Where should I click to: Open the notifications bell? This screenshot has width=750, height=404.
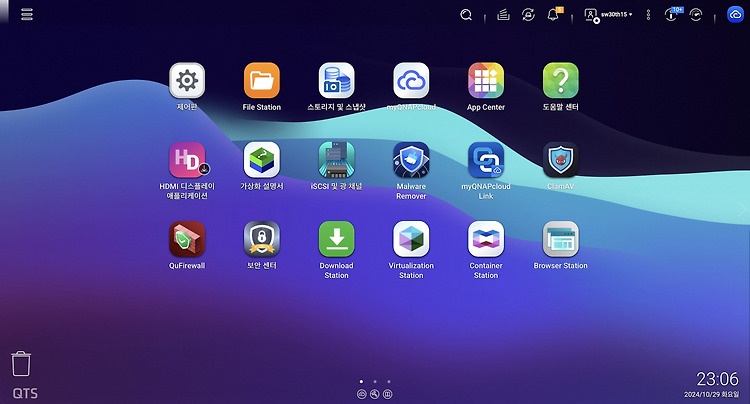pyautogui.click(x=553, y=14)
